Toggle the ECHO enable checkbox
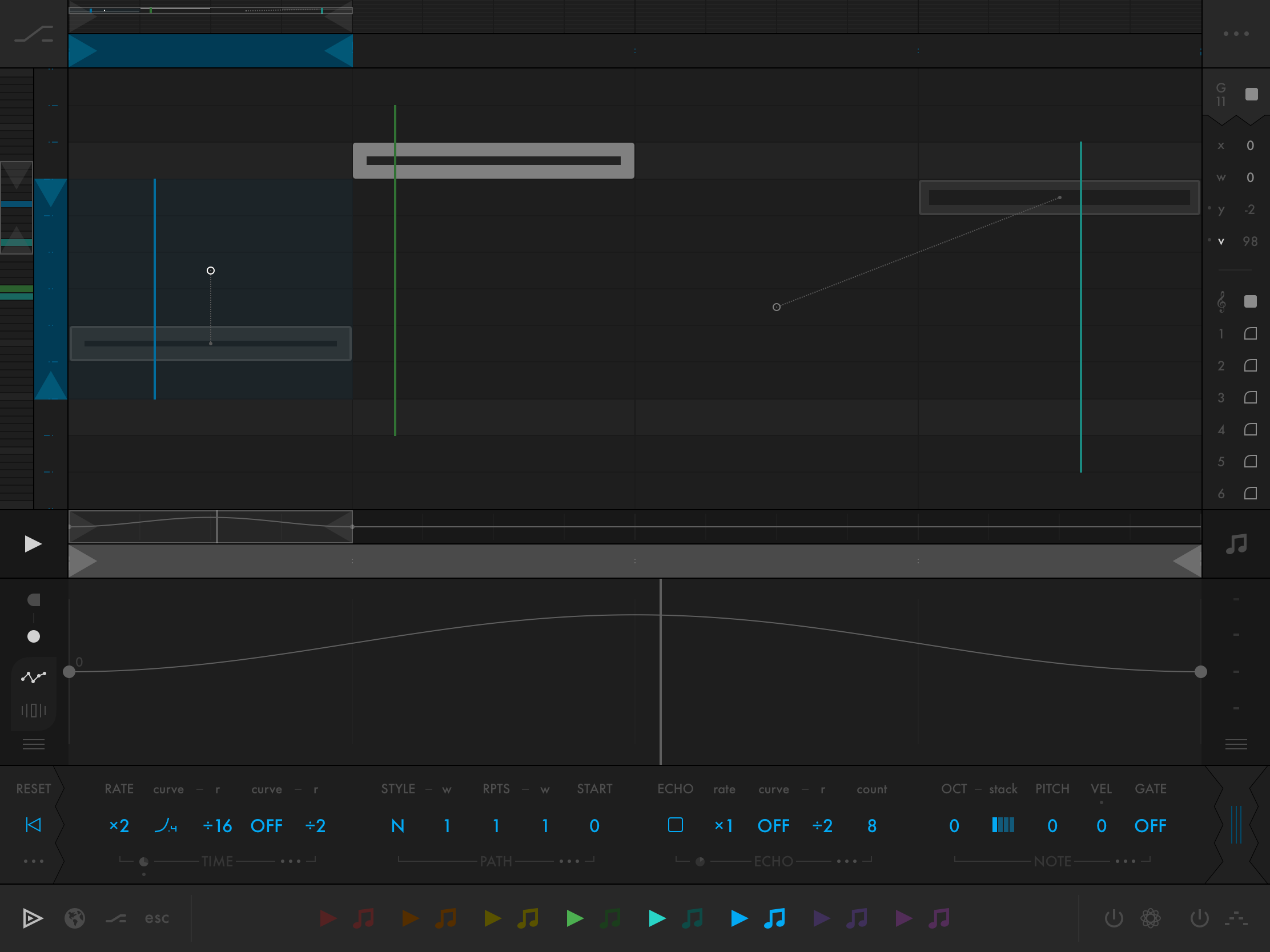1270x952 pixels. coord(675,825)
